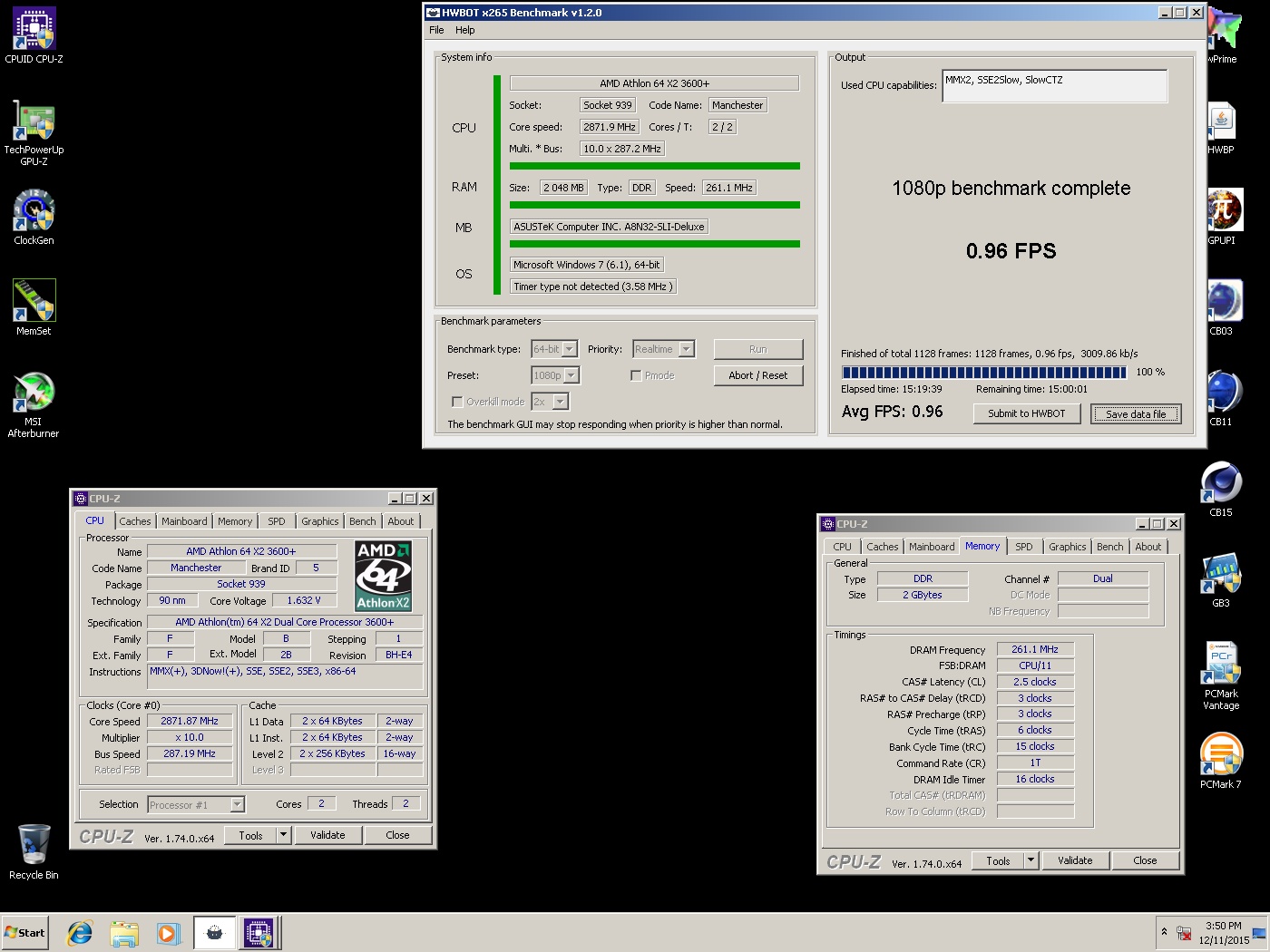
Task: Click the taskbar clock showing 3:50 PM
Action: [x=1224, y=933]
